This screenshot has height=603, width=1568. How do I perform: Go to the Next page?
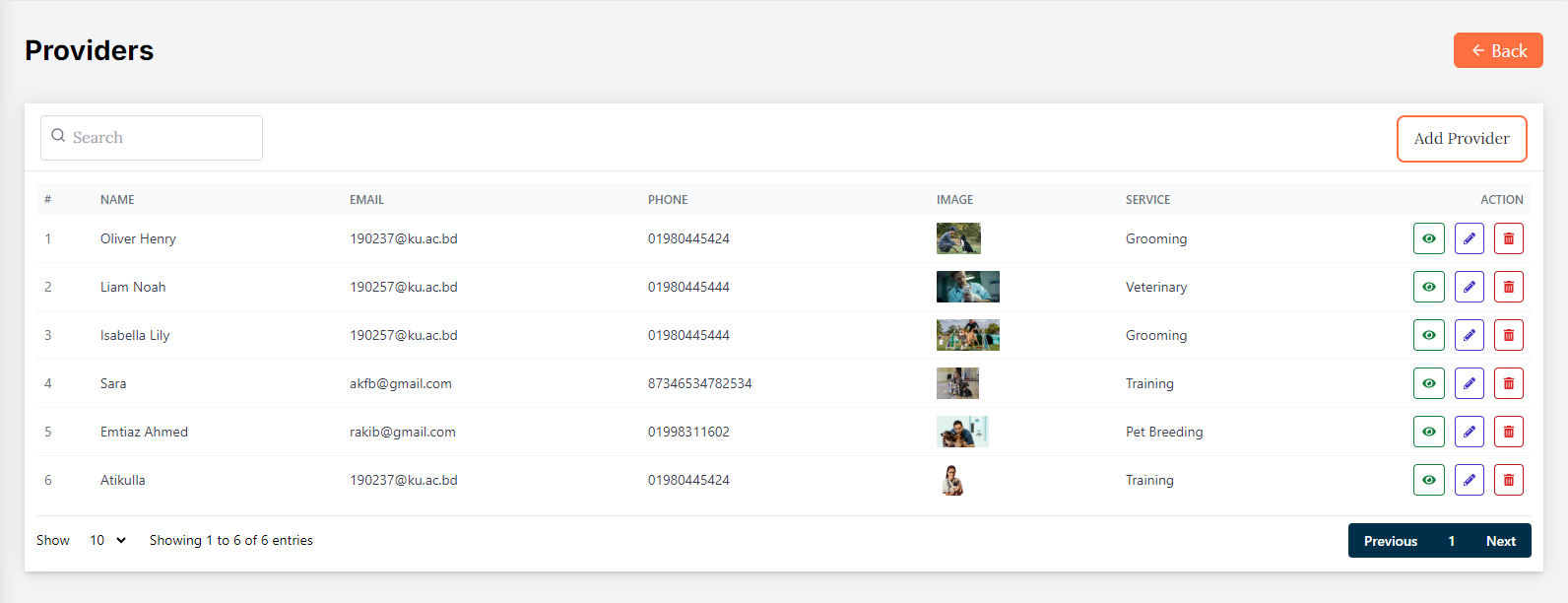[x=1500, y=541]
